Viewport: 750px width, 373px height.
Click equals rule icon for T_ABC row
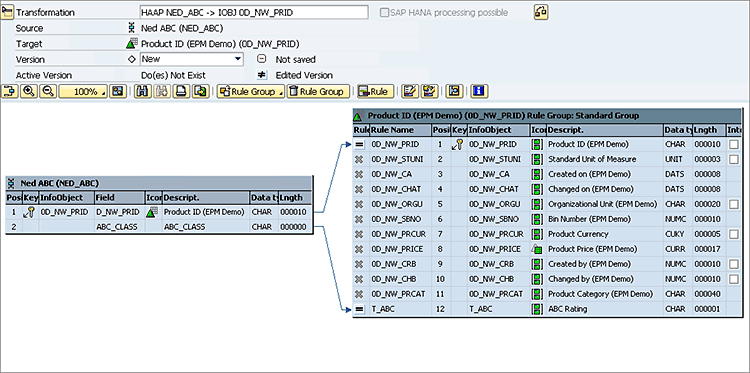(360, 309)
